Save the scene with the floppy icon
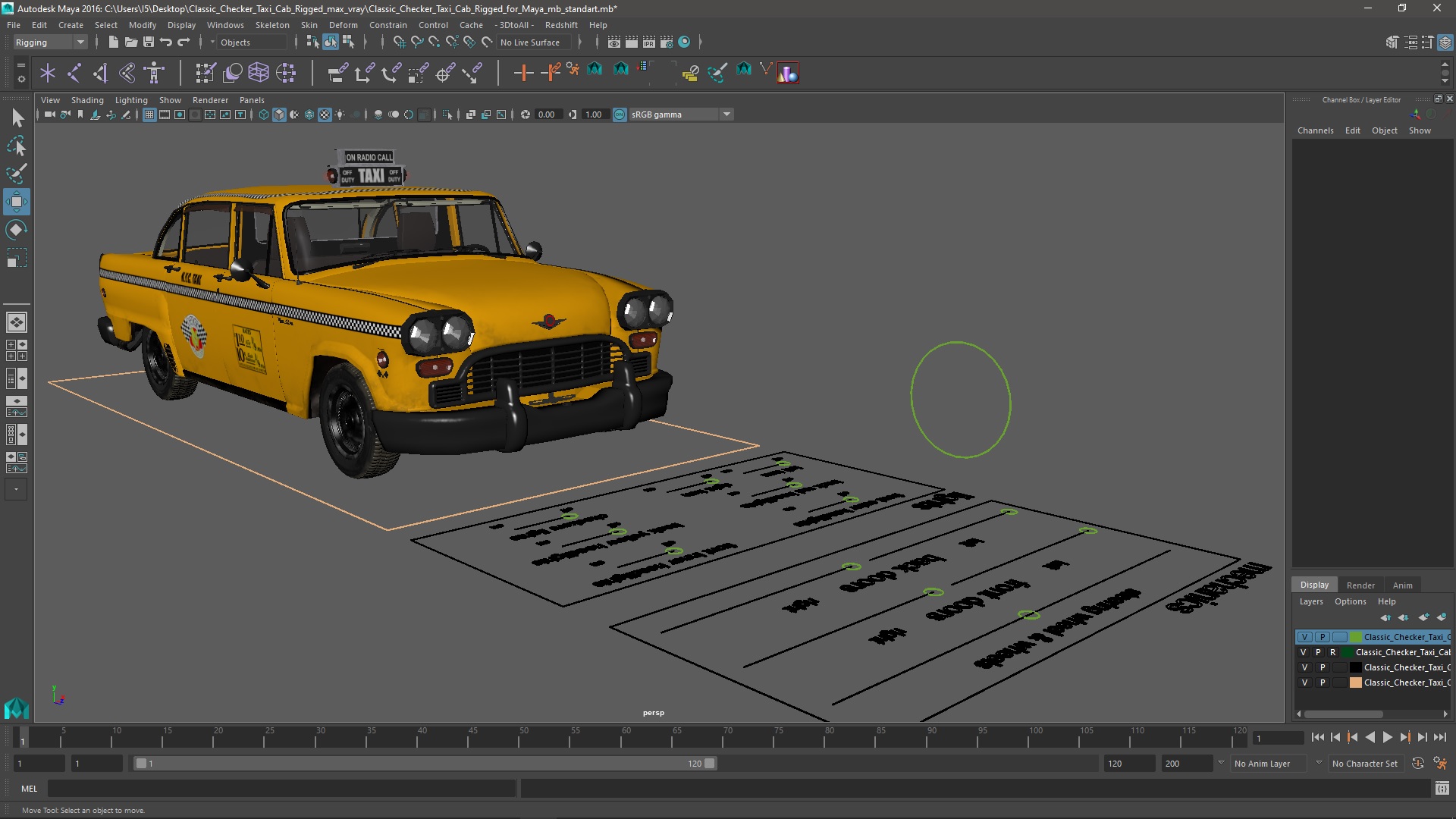The image size is (1456, 819). pos(149,42)
